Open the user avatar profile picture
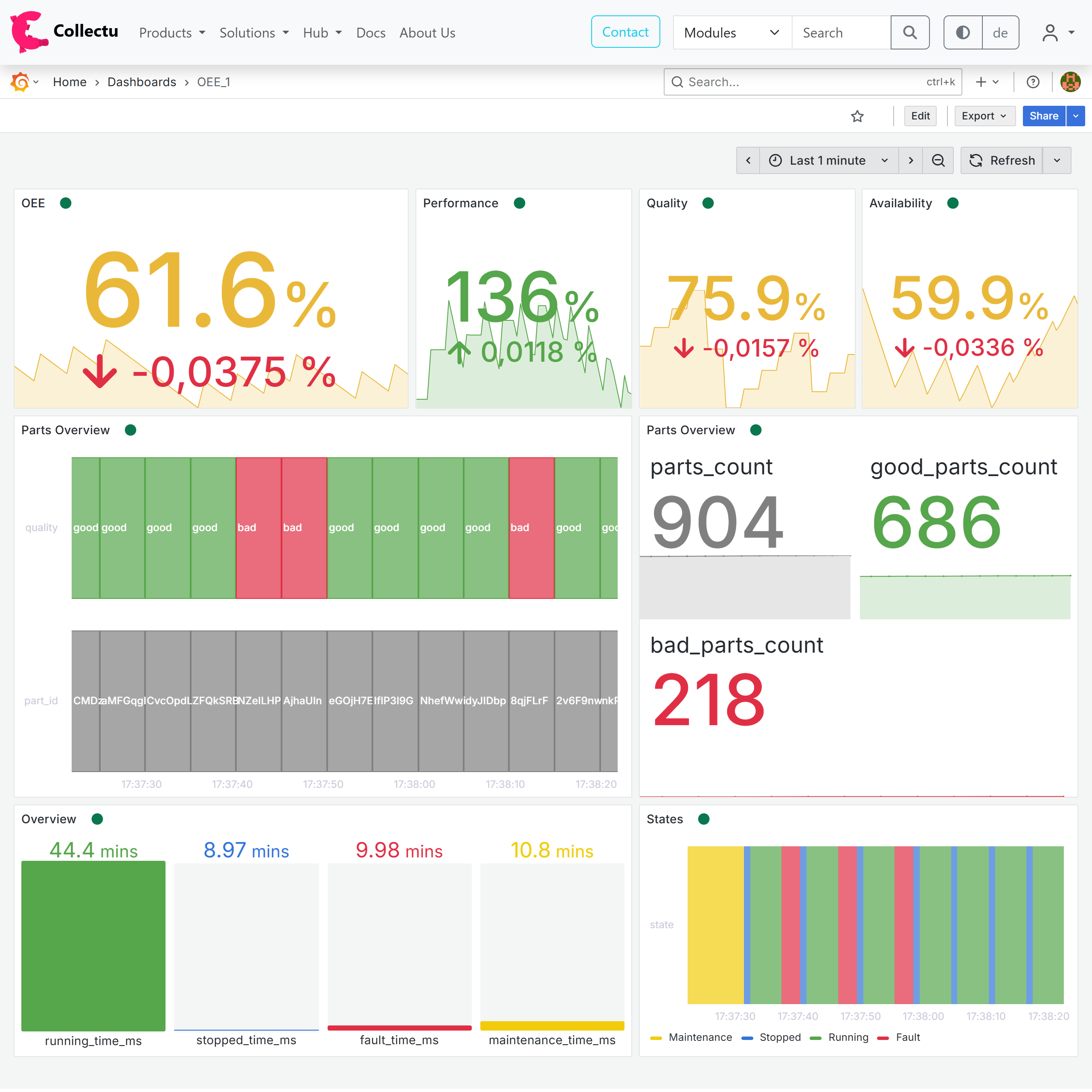 pyautogui.click(x=1070, y=82)
